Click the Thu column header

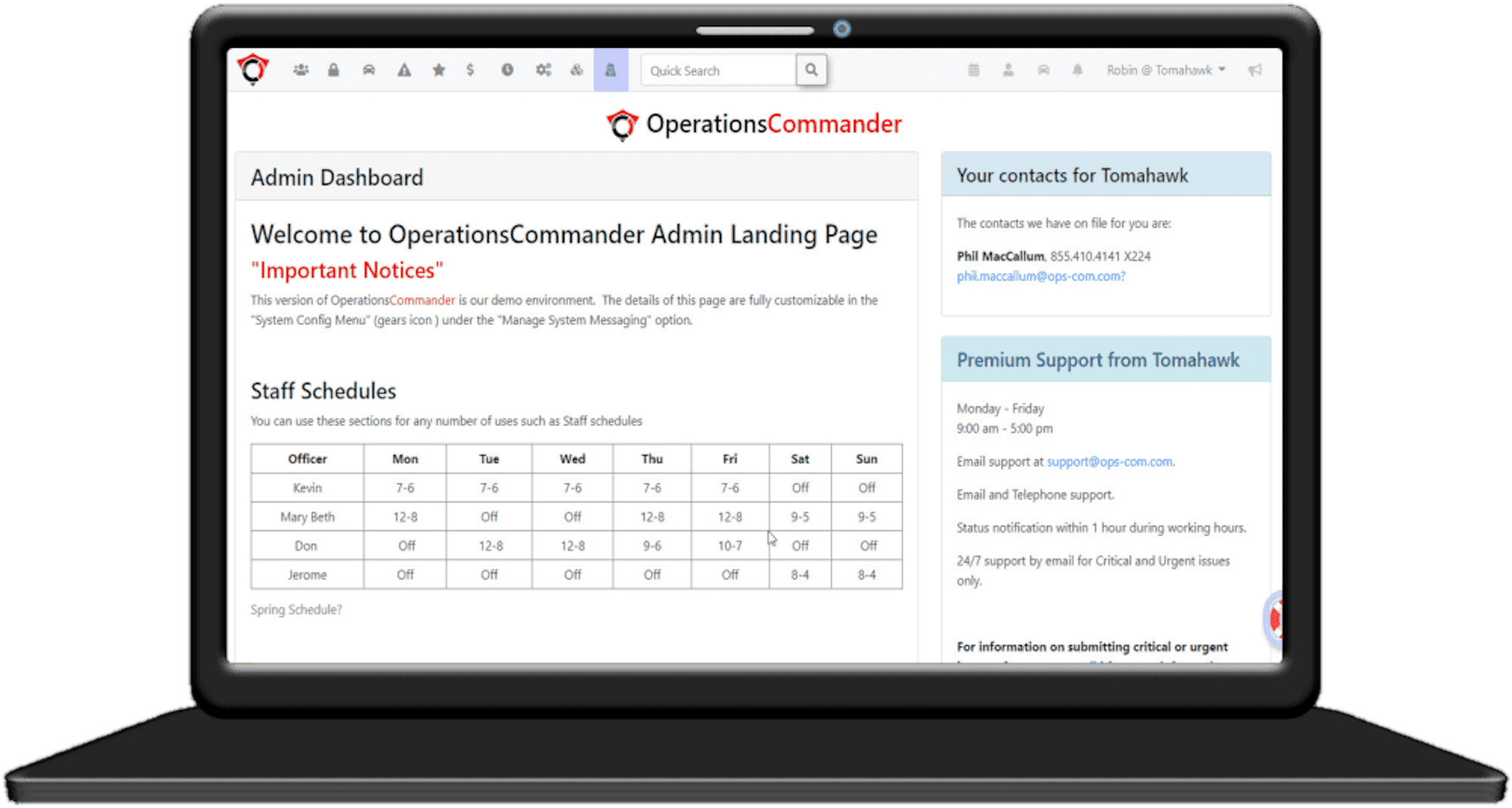coord(652,459)
